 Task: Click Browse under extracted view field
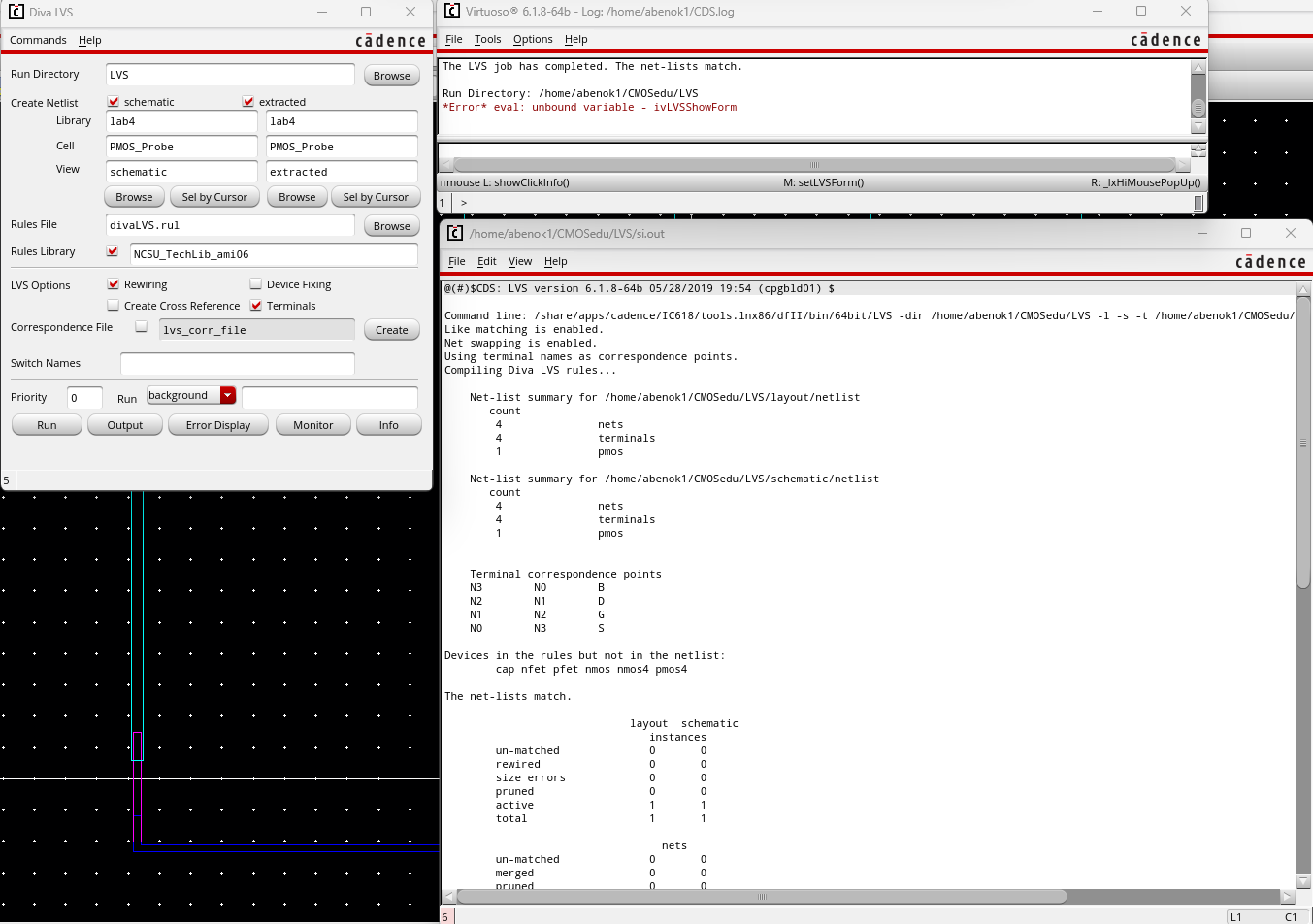click(297, 197)
